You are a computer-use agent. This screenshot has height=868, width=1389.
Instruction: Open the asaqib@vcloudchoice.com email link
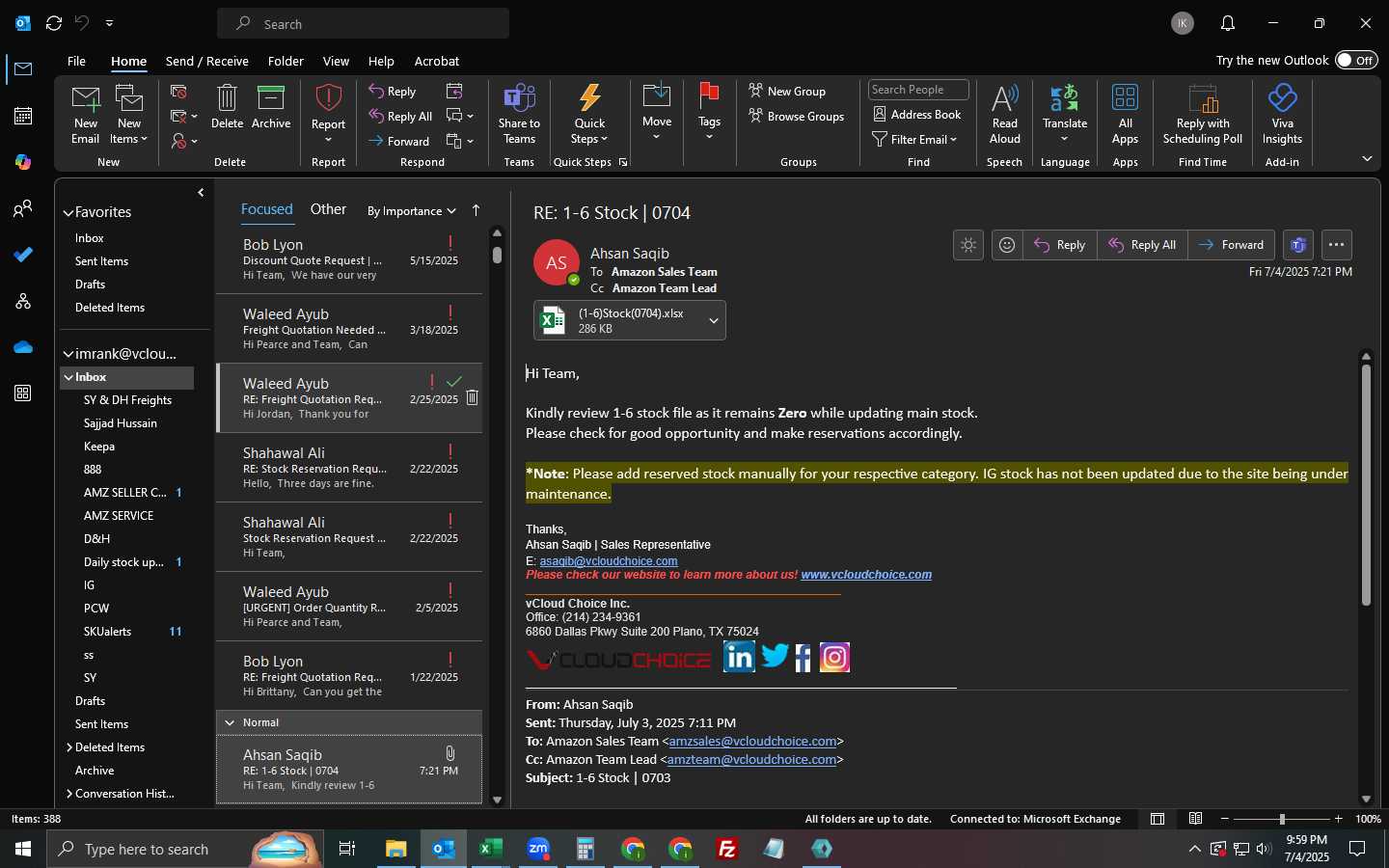(x=609, y=561)
